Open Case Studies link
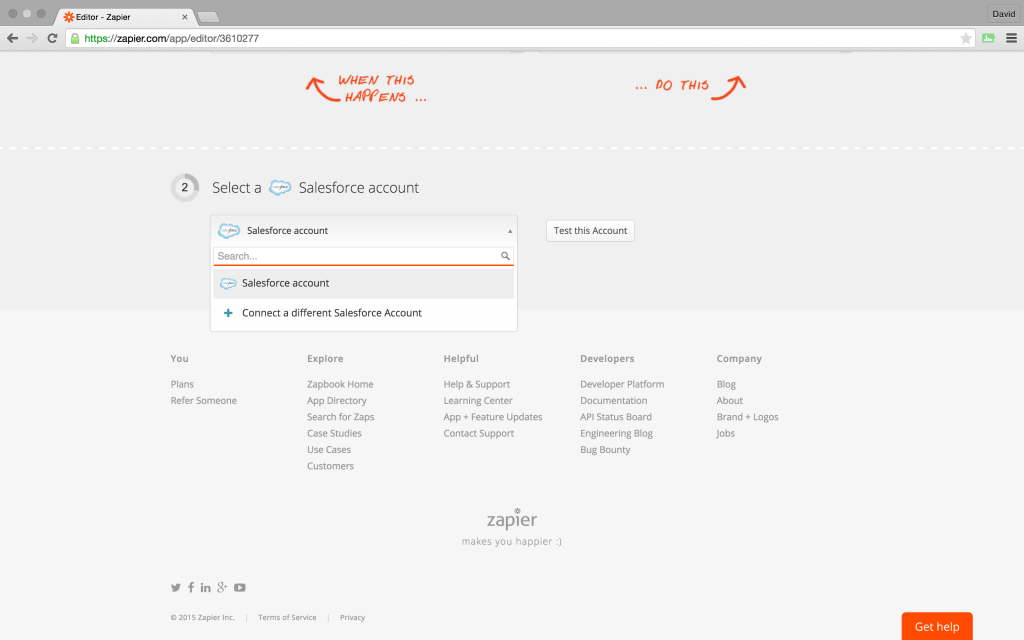Image resolution: width=1024 pixels, height=640 pixels. (x=334, y=433)
